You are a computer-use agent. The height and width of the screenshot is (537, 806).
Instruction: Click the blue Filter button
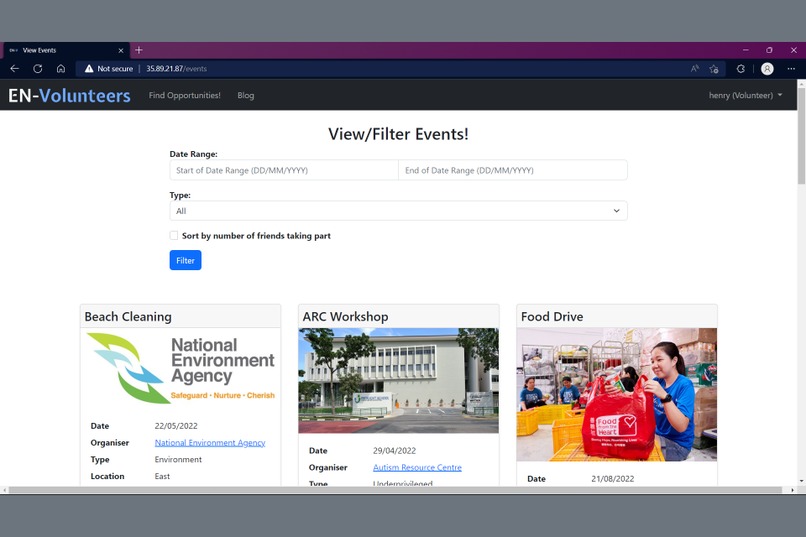(186, 260)
